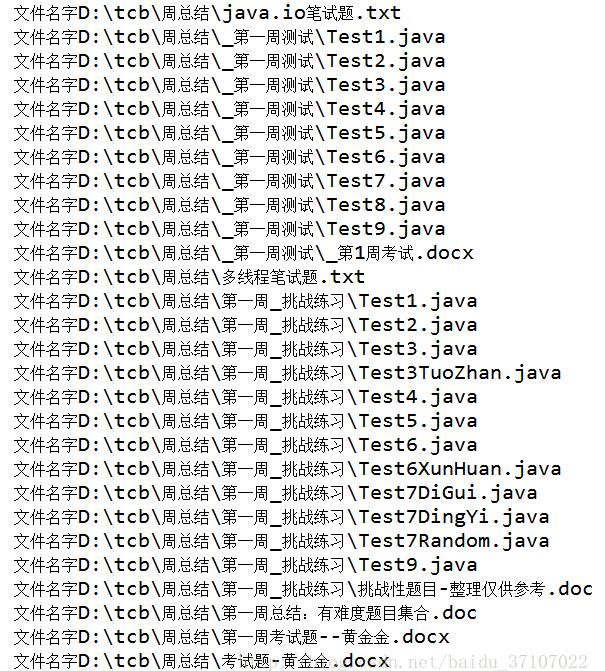Select the 第一周总结：有难度题目集合.doc line
The height and width of the screenshot is (671, 605).
246,612
